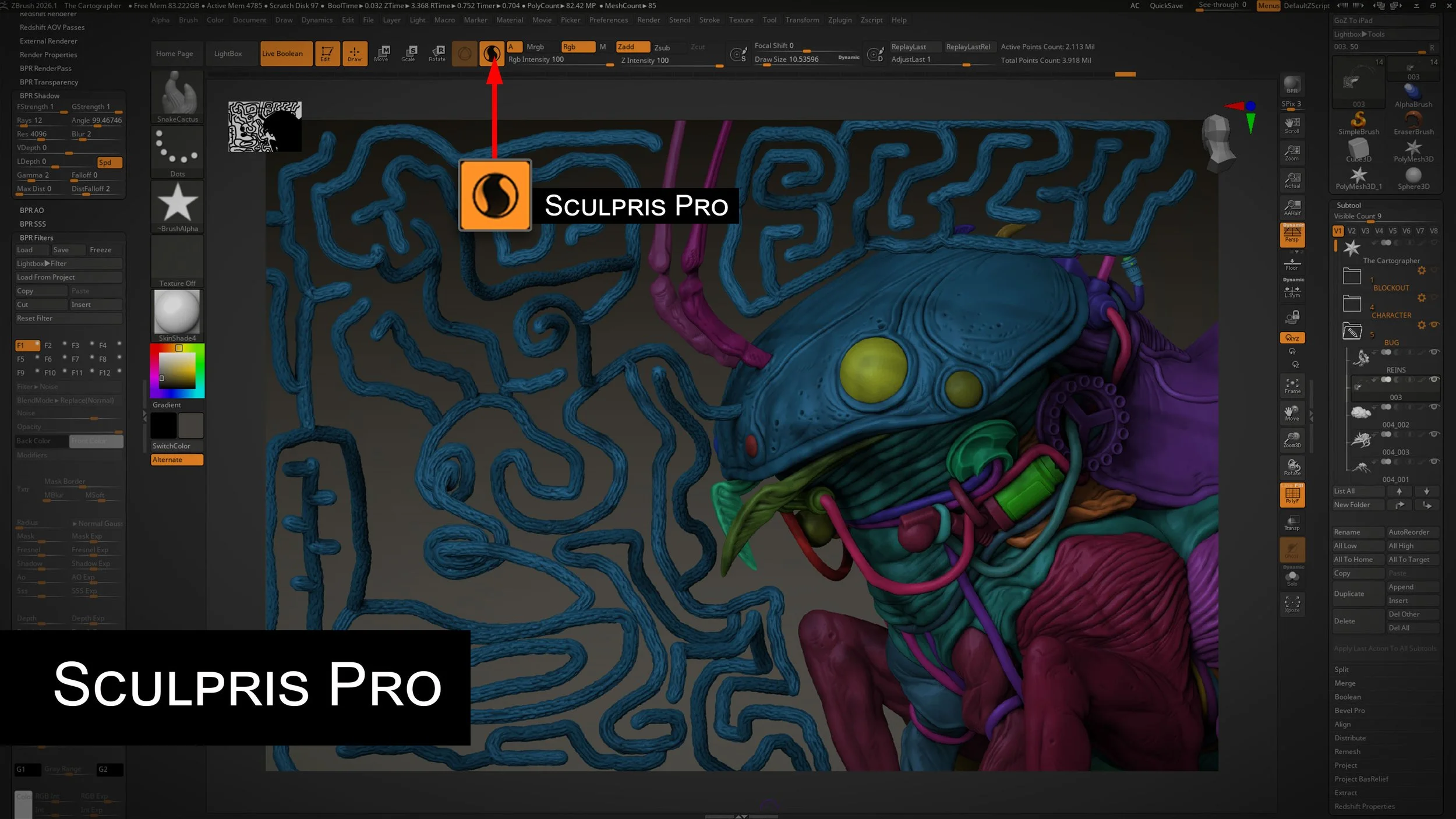The height and width of the screenshot is (819, 1456).
Task: Select the Edit mode icon
Action: [327, 54]
